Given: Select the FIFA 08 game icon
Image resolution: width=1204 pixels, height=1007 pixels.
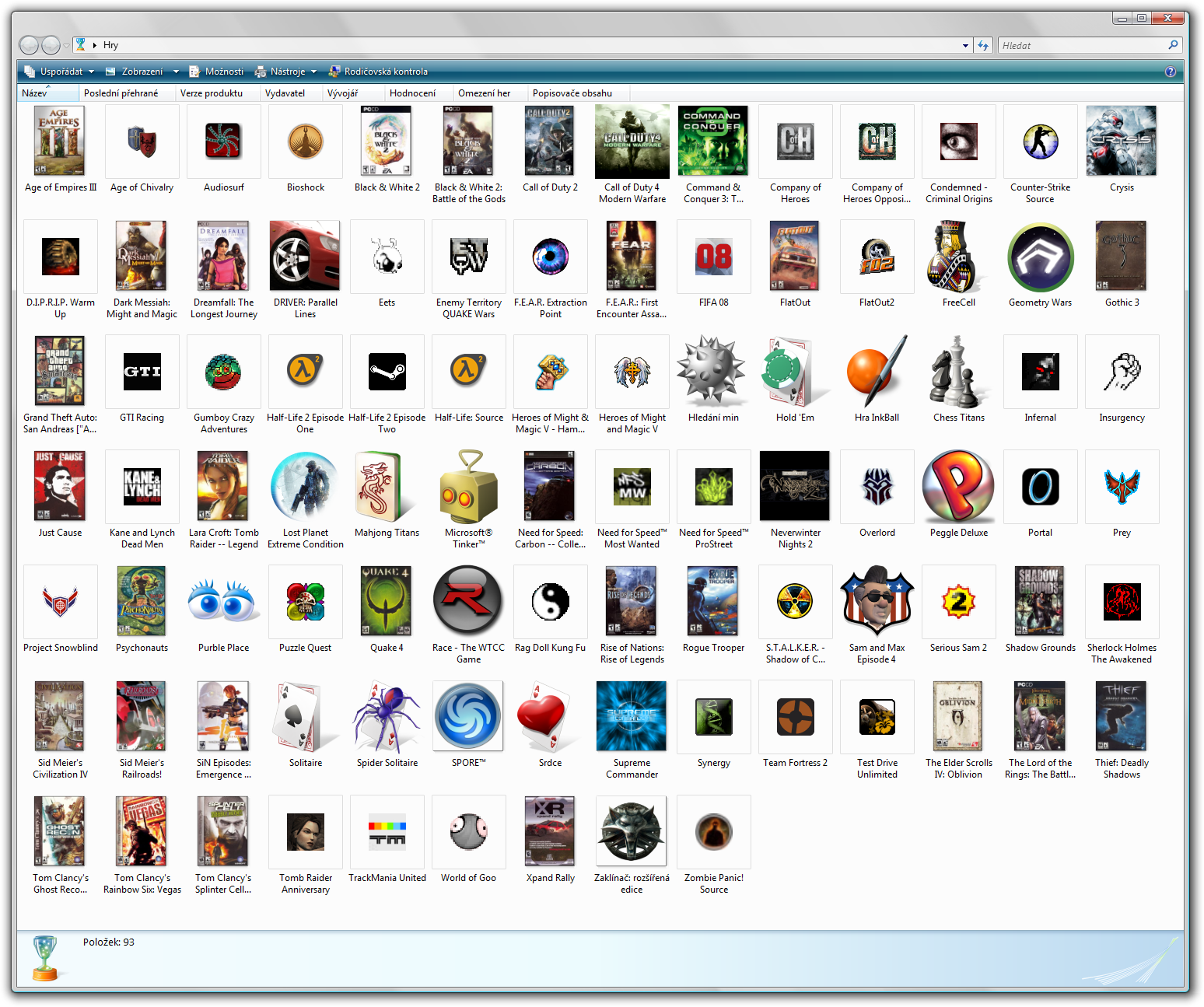Looking at the screenshot, I should [714, 257].
